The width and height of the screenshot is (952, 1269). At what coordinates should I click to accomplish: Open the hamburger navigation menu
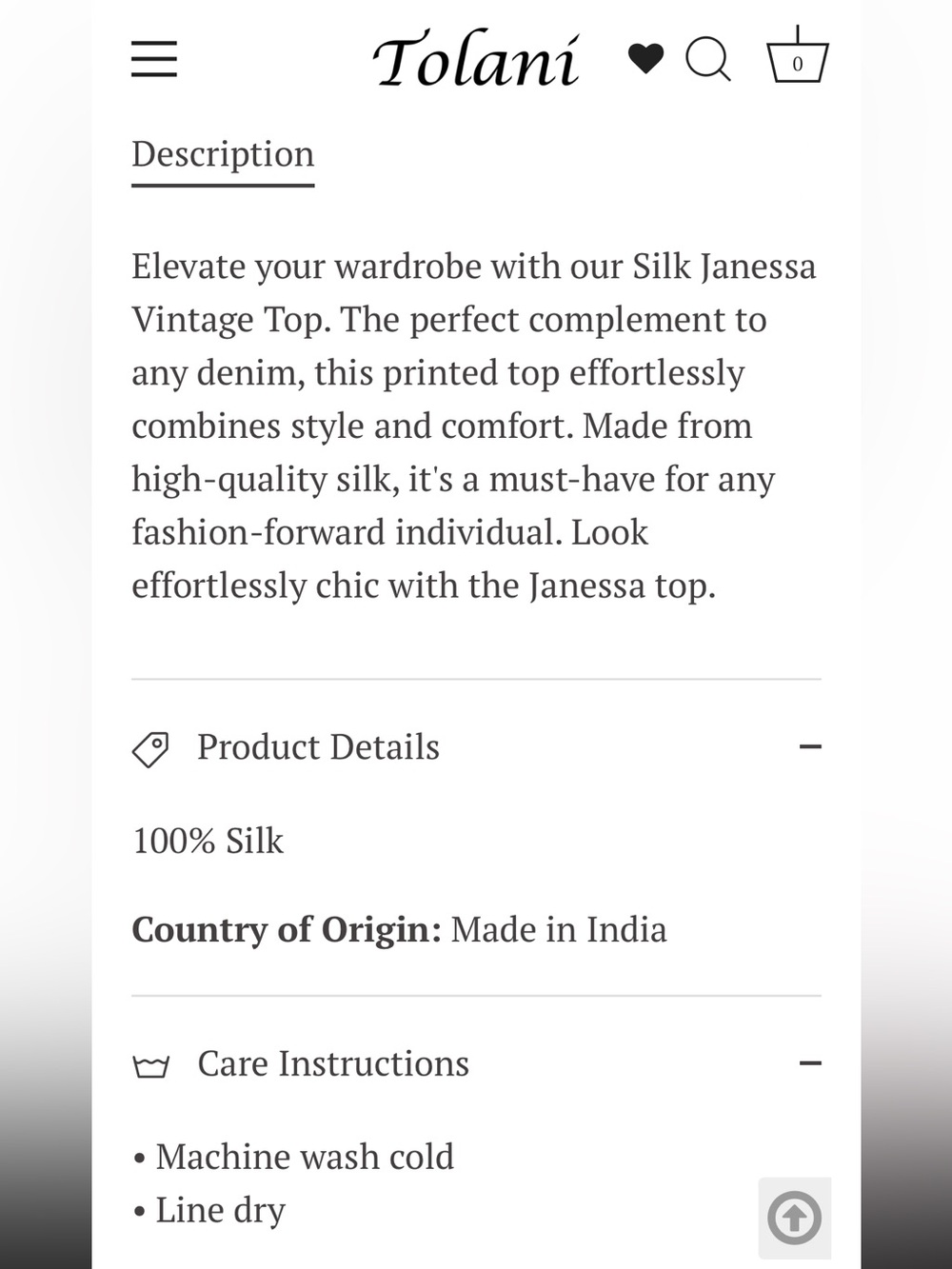[154, 59]
